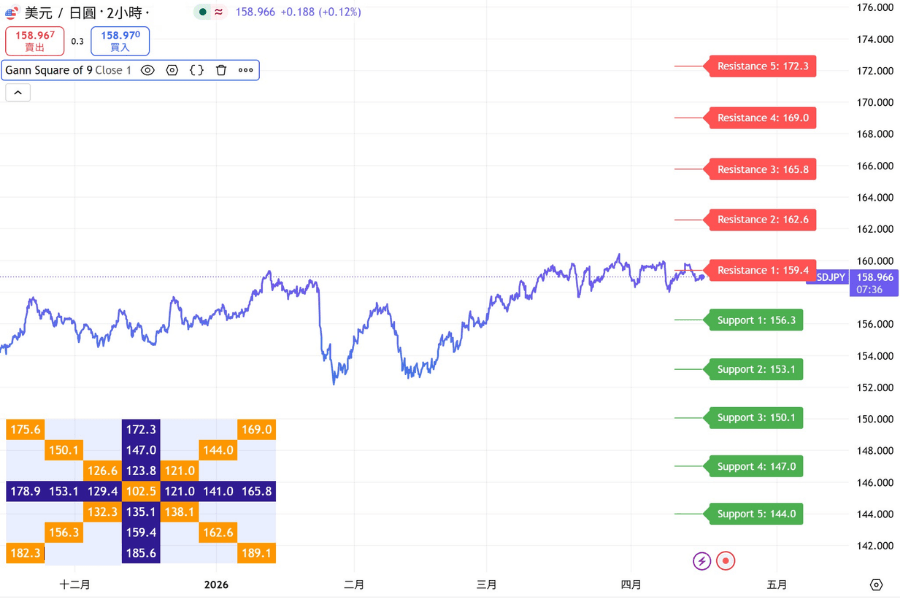Hide the Gann Square of 9 drawing via eye icon
This screenshot has height=600, width=900.
pos(148,70)
